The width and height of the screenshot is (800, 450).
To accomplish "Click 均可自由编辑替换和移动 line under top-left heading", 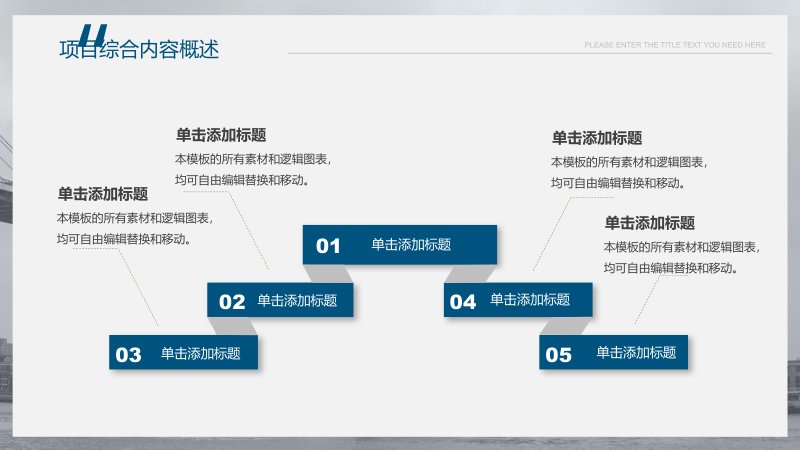I will pos(242,180).
